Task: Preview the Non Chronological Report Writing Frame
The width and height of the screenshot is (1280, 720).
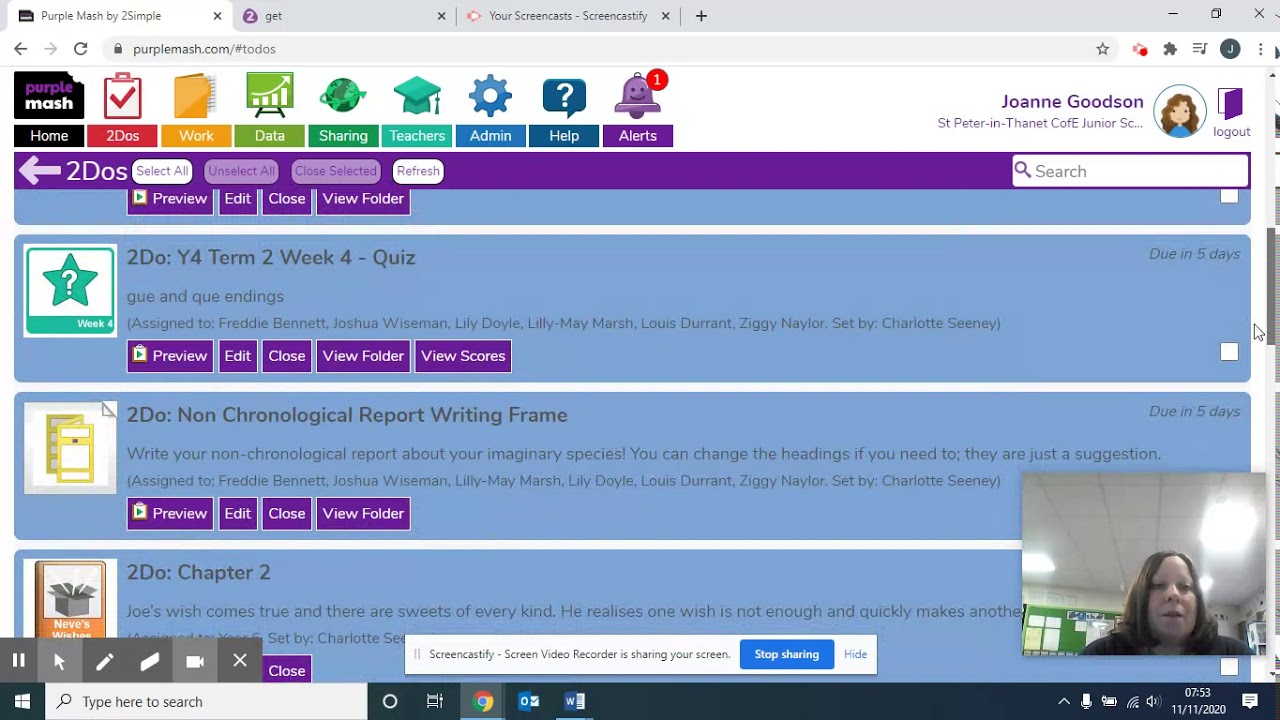Action: click(169, 513)
